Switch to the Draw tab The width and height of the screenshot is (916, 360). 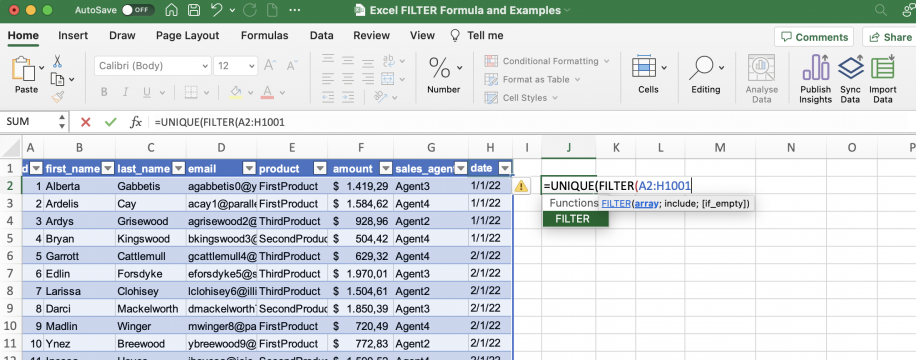(122, 36)
